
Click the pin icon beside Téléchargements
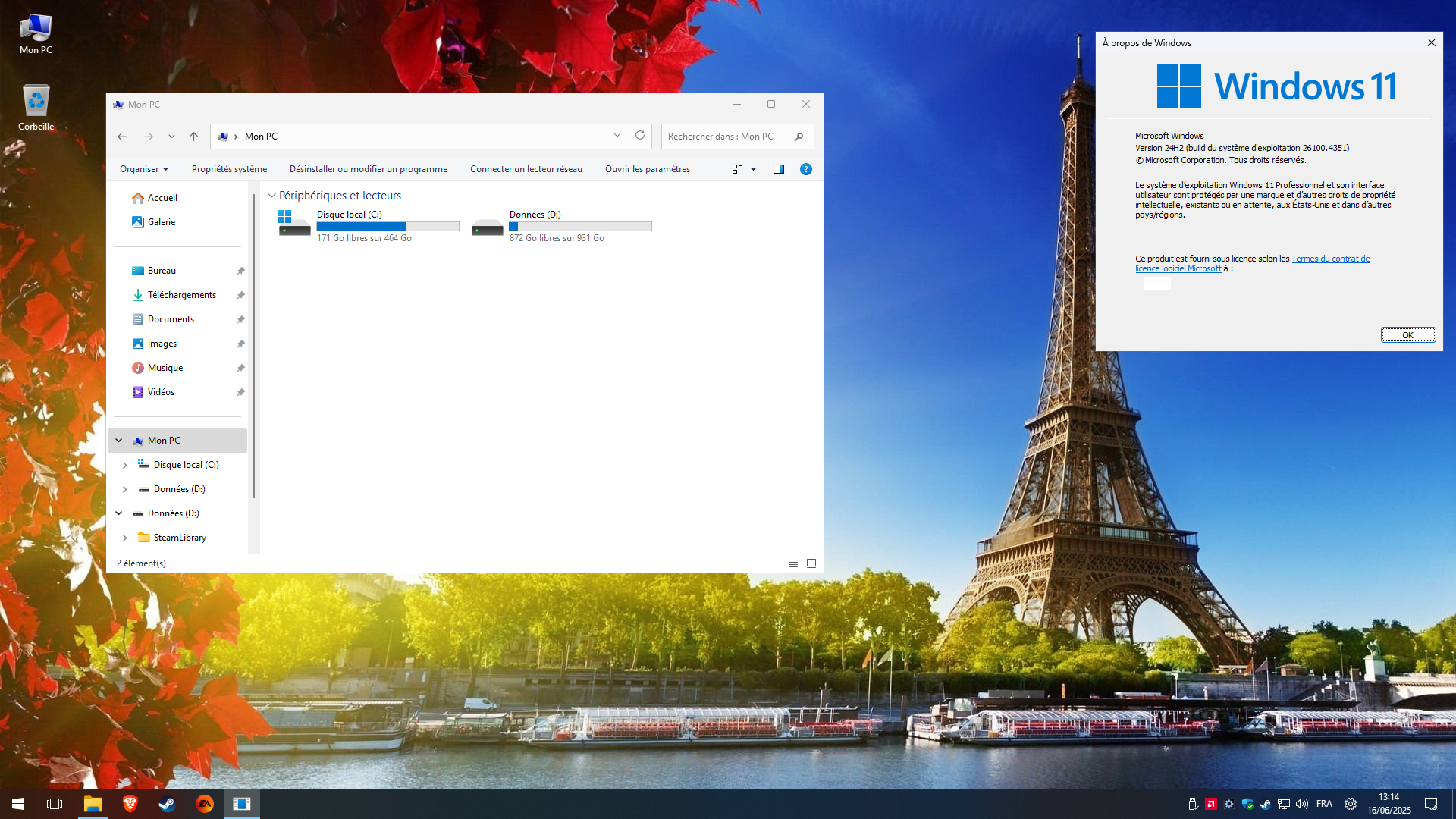(240, 295)
